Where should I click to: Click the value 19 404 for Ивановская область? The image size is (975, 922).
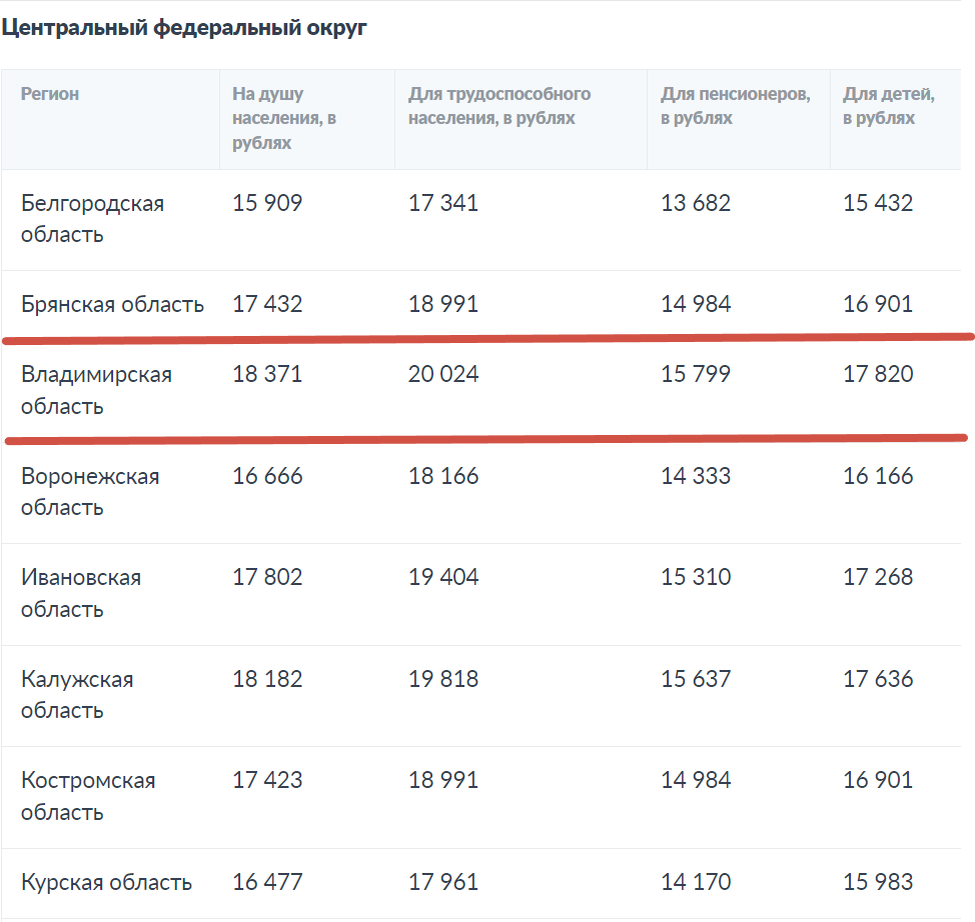tap(443, 577)
